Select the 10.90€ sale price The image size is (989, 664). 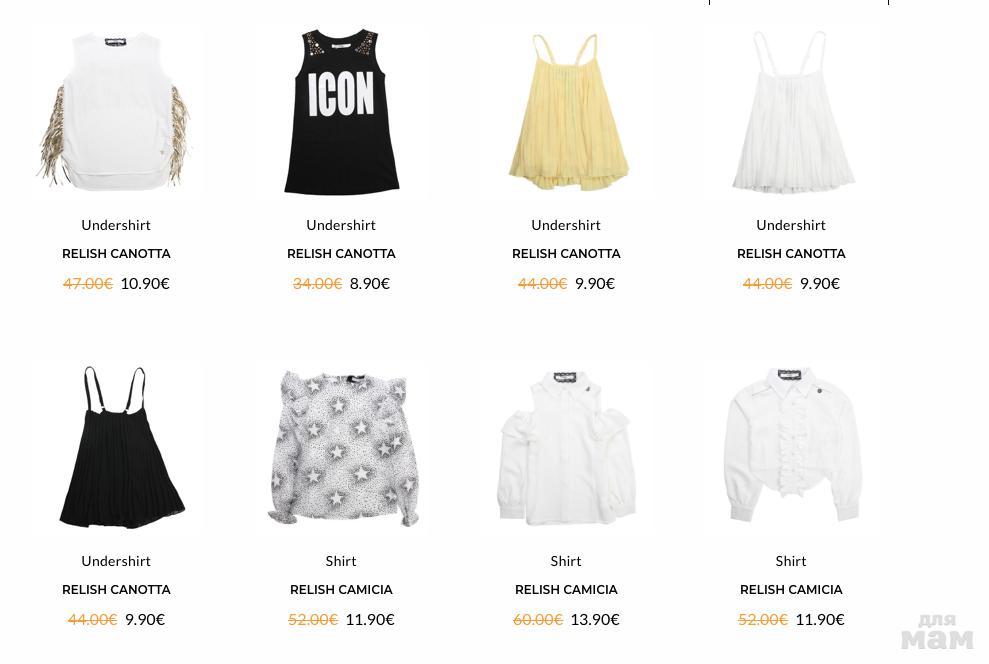coord(145,284)
